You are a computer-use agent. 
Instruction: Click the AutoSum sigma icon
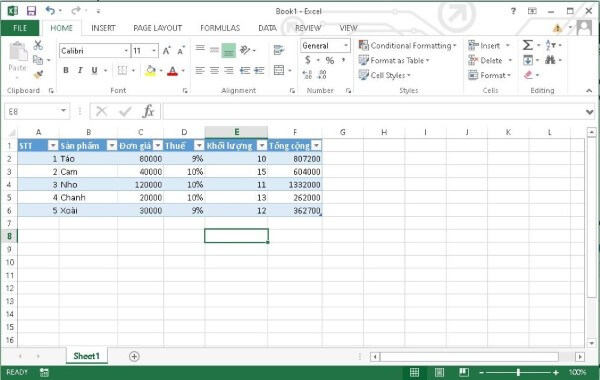528,45
